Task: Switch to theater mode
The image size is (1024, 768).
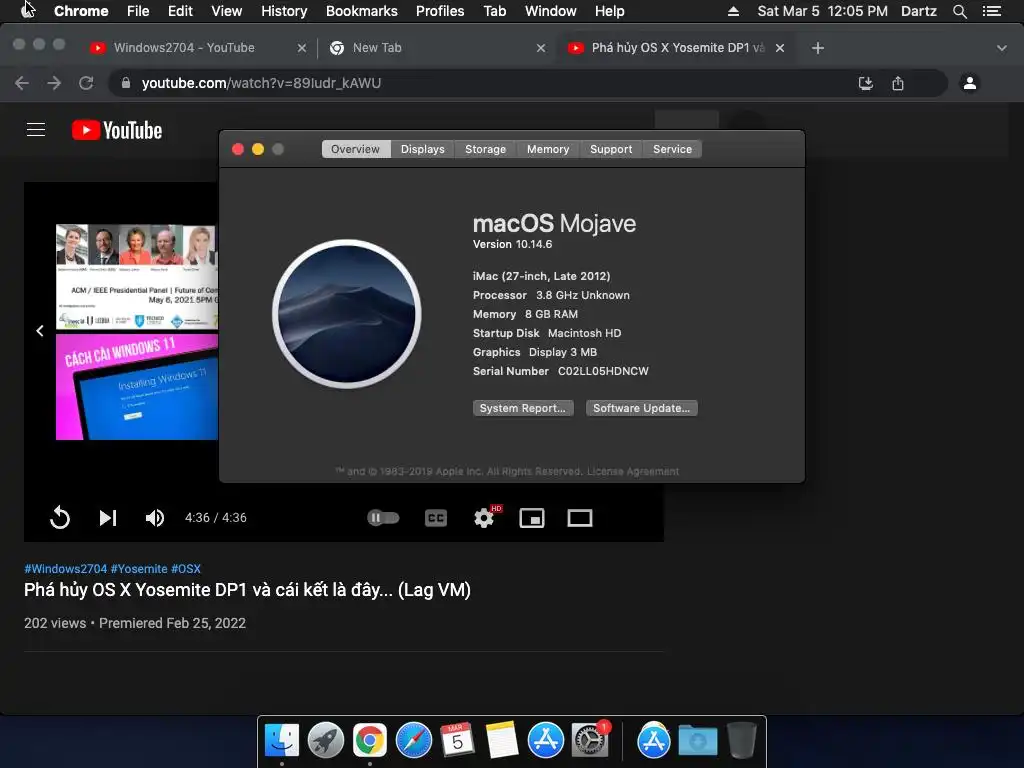Action: tap(580, 518)
